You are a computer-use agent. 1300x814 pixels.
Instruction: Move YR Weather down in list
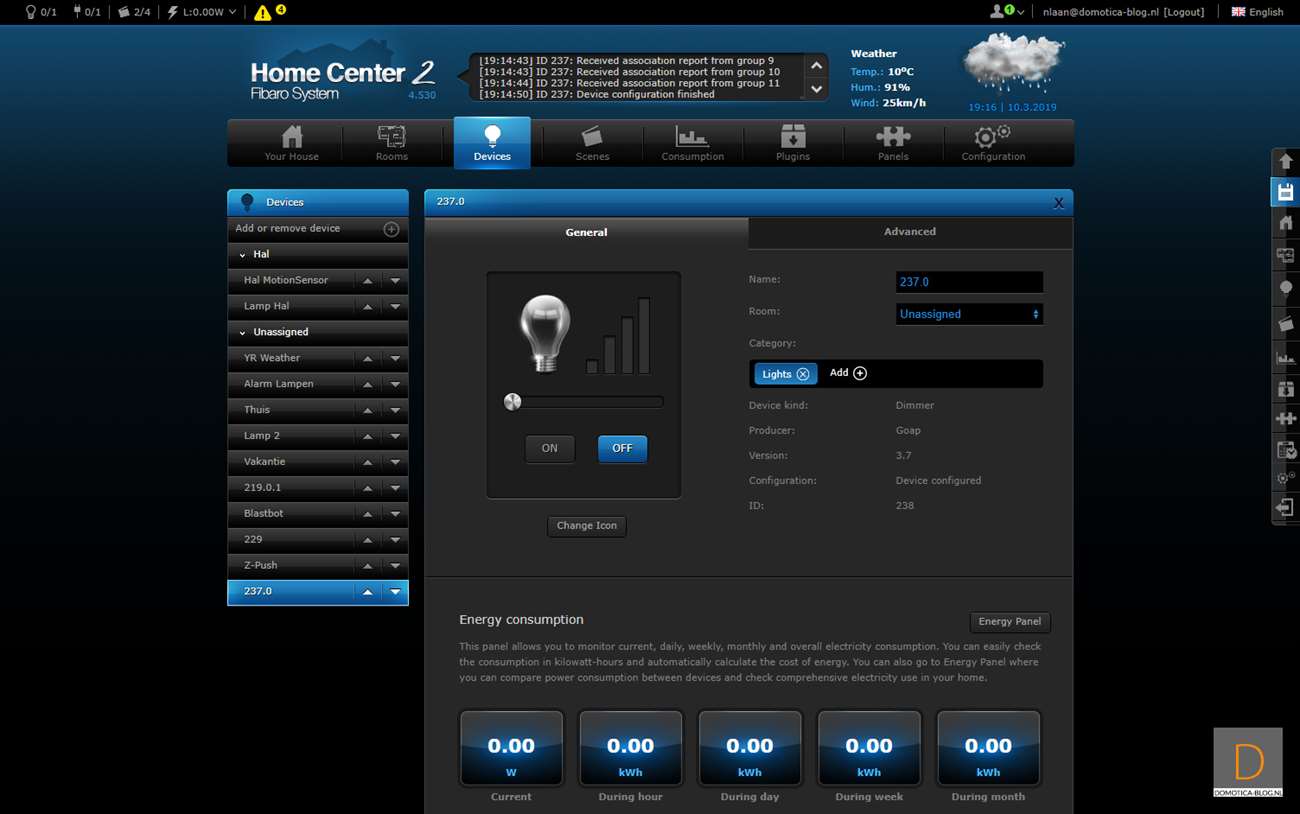(x=395, y=359)
